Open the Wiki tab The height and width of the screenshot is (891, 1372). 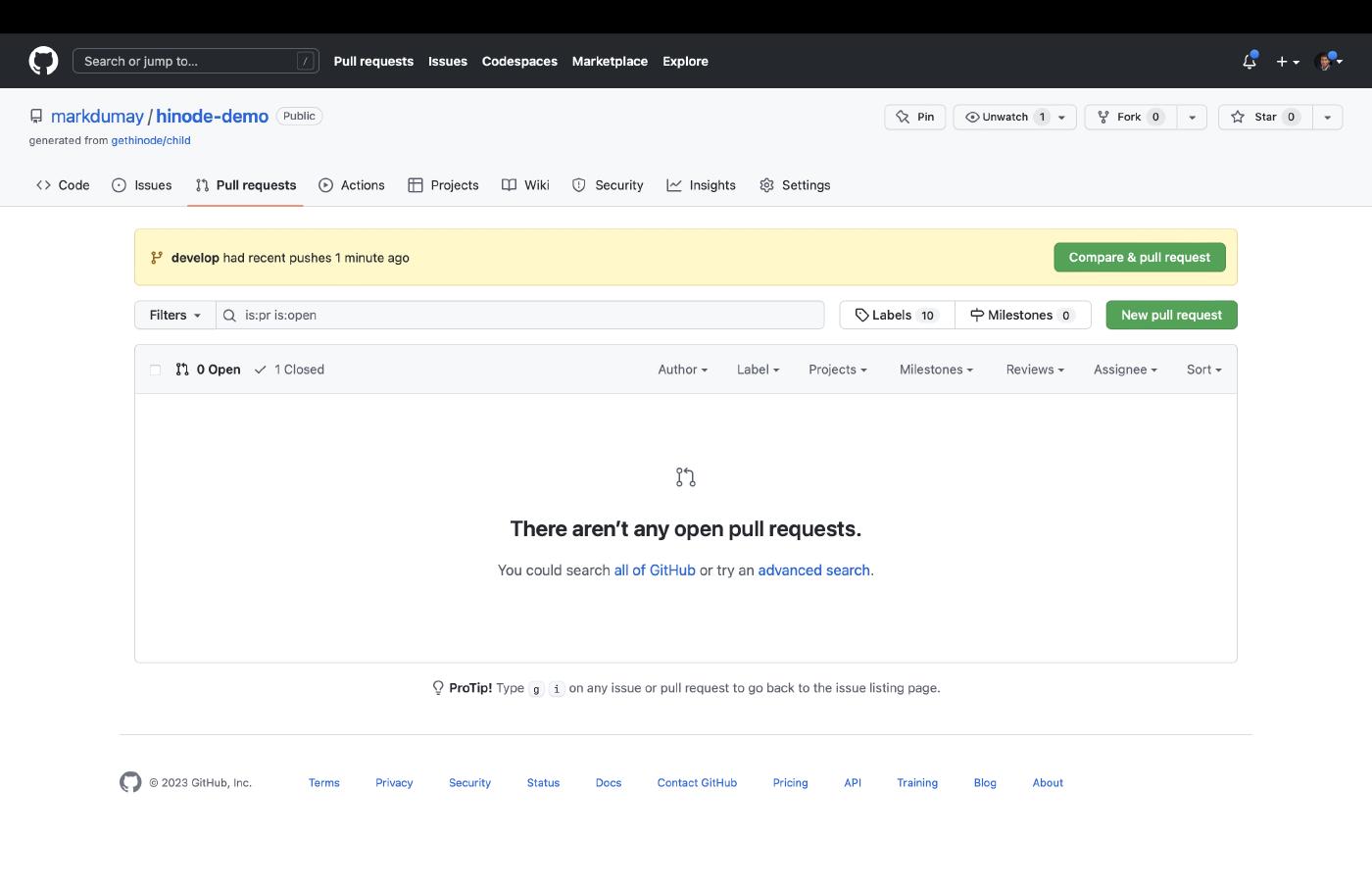(525, 185)
